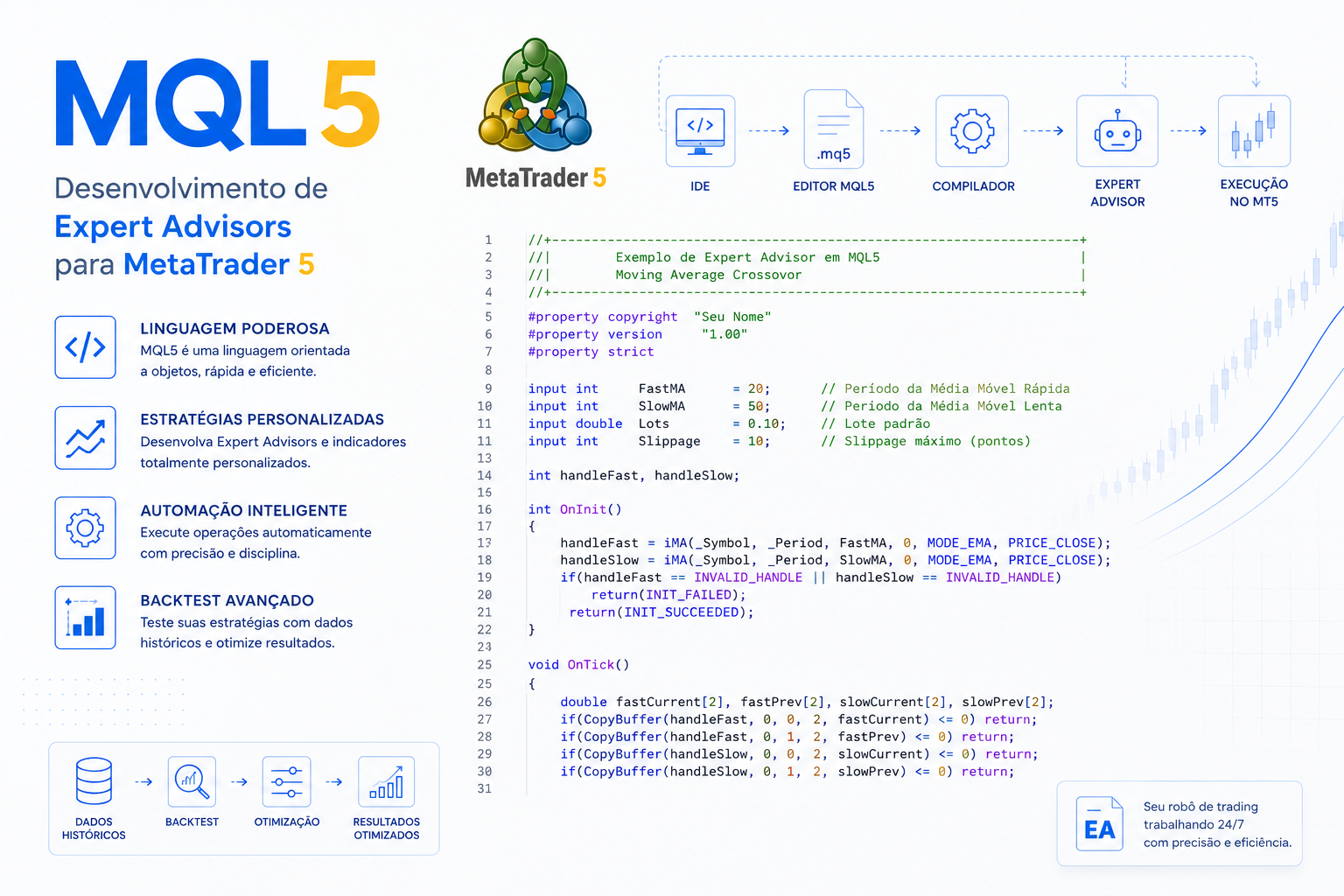Select the IDE monitor icon
Image resolution: width=1344 pixels, height=896 pixels.
pyautogui.click(x=700, y=131)
